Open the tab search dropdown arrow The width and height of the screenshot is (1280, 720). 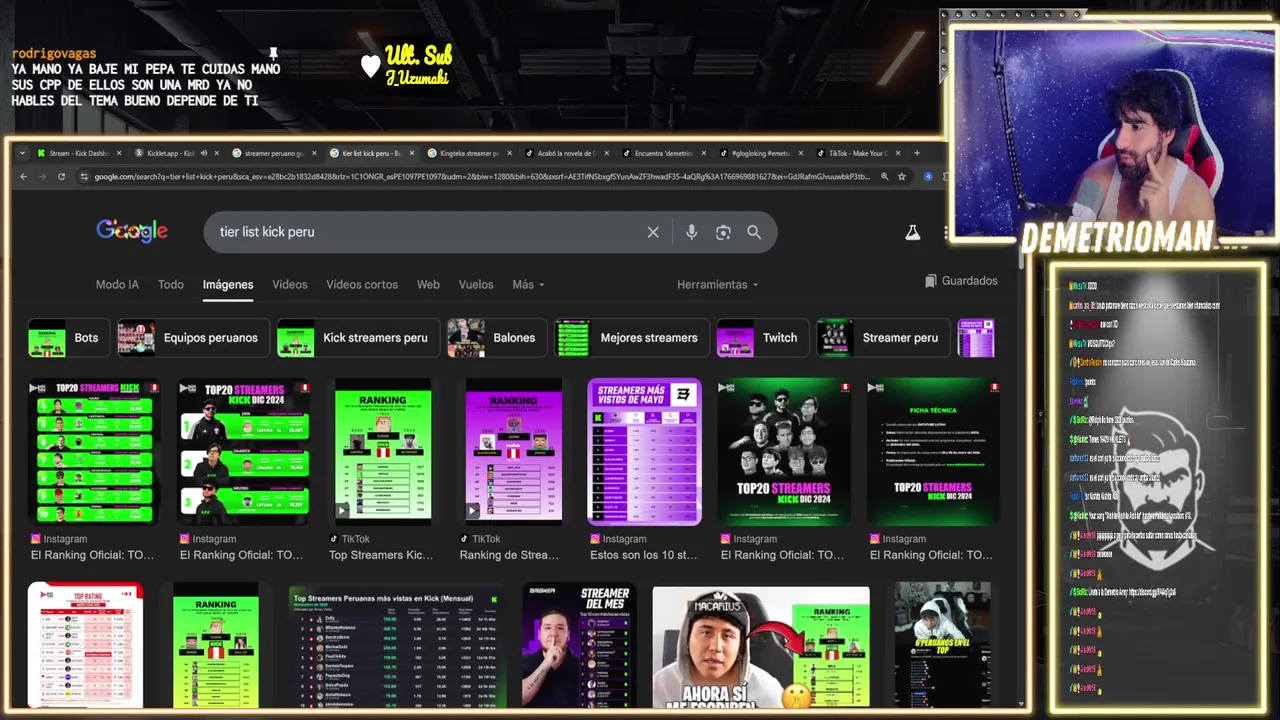click(22, 153)
